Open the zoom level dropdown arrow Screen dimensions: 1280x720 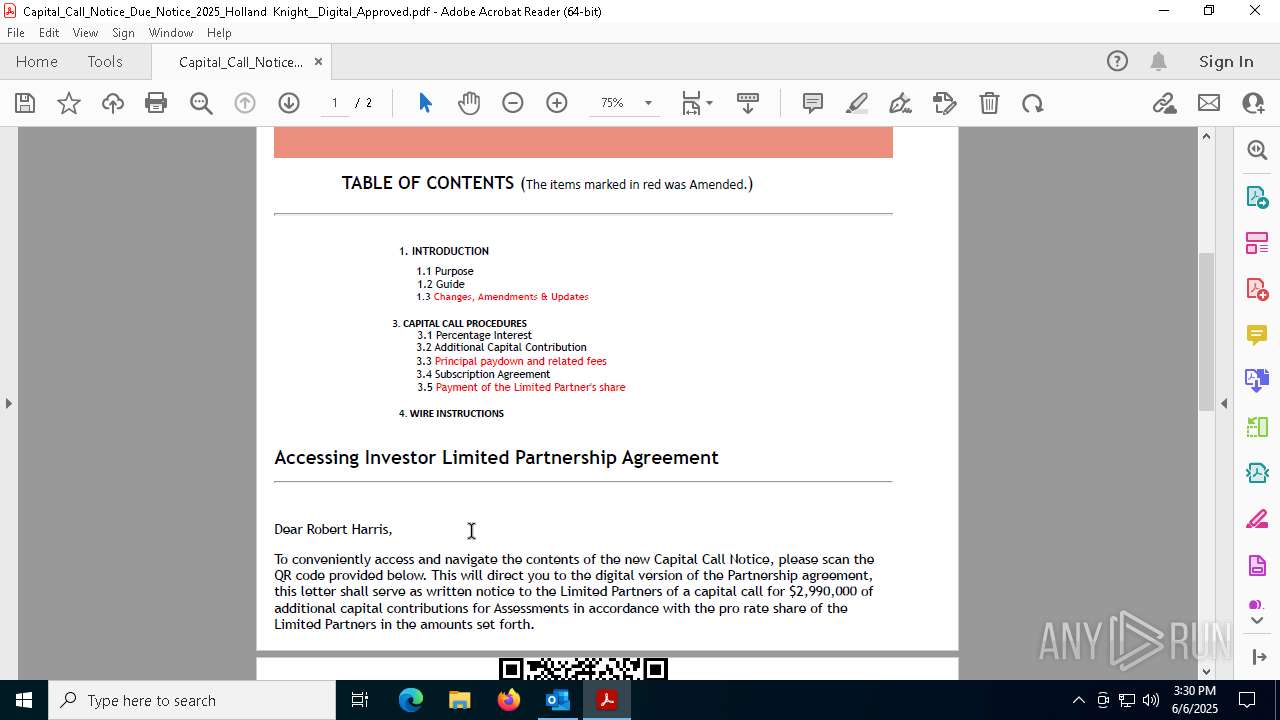648,103
